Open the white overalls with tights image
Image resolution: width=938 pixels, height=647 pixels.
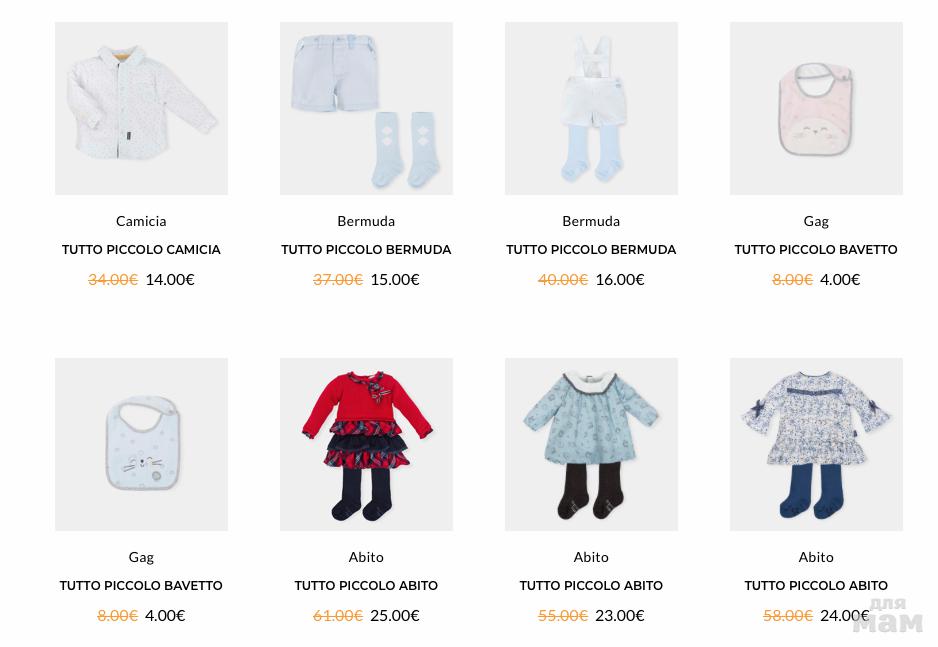point(591,108)
